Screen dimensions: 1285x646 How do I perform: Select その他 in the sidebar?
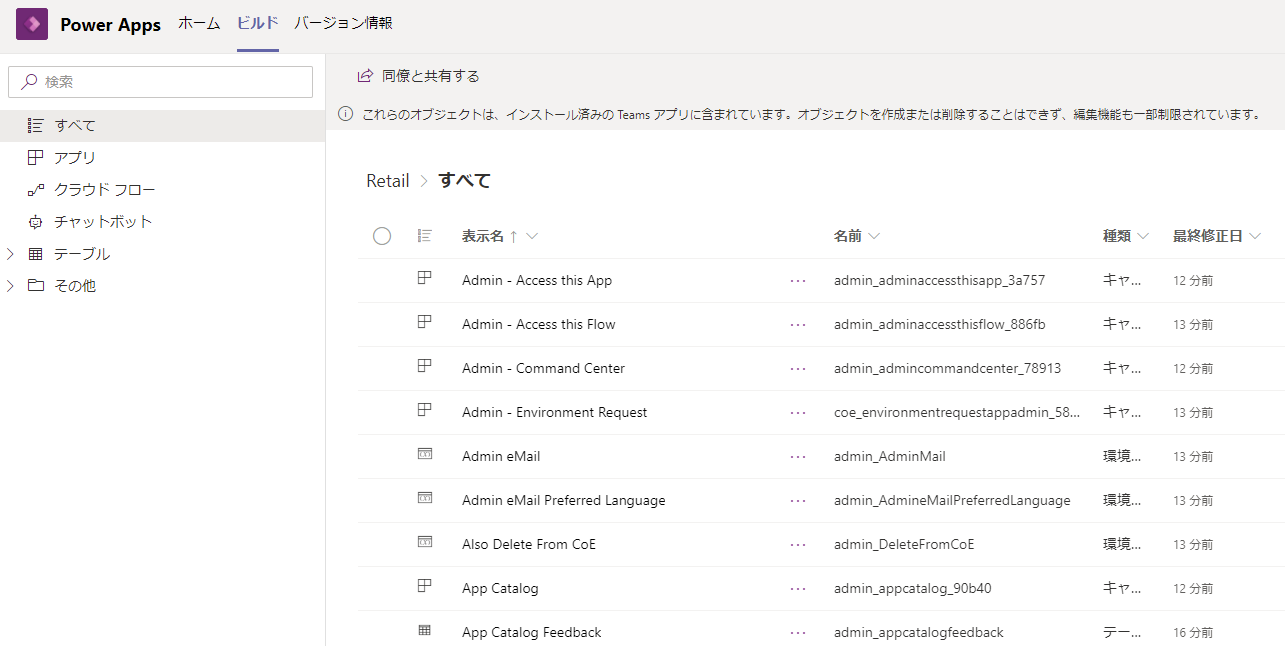[162, 286]
